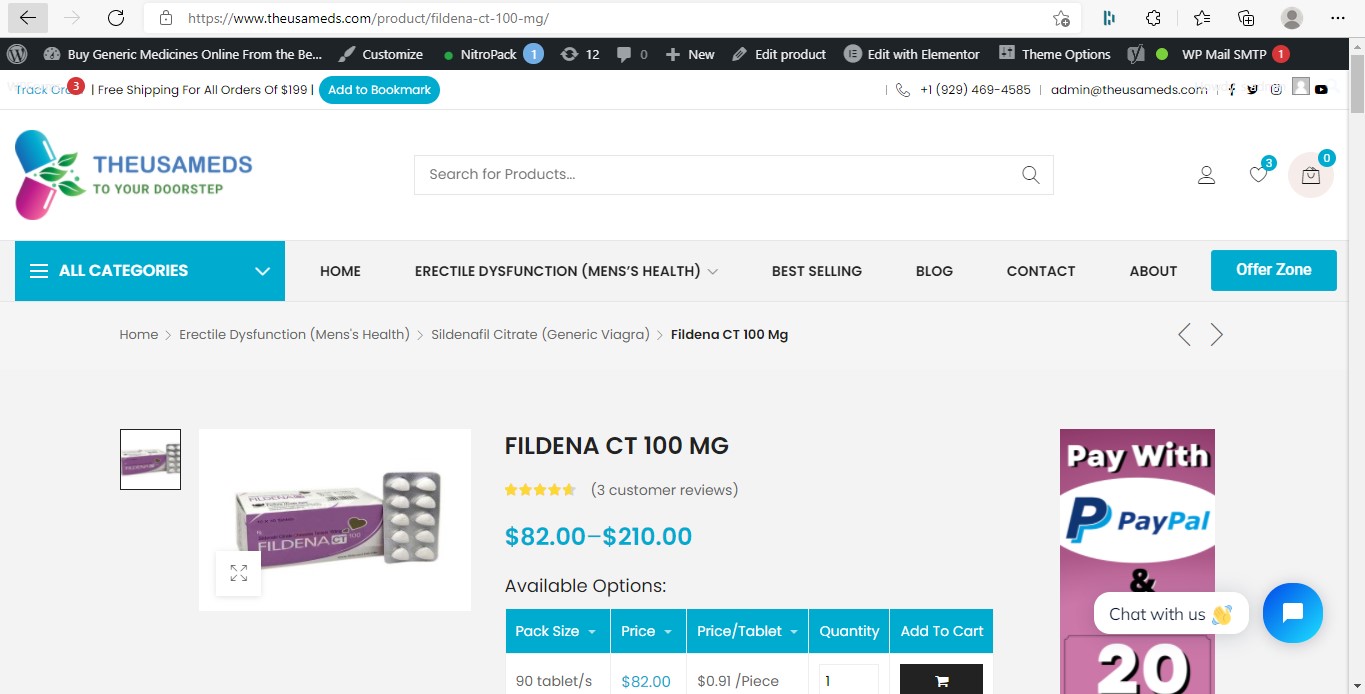Open the user account icon
This screenshot has width=1365, height=694.
point(1206,175)
